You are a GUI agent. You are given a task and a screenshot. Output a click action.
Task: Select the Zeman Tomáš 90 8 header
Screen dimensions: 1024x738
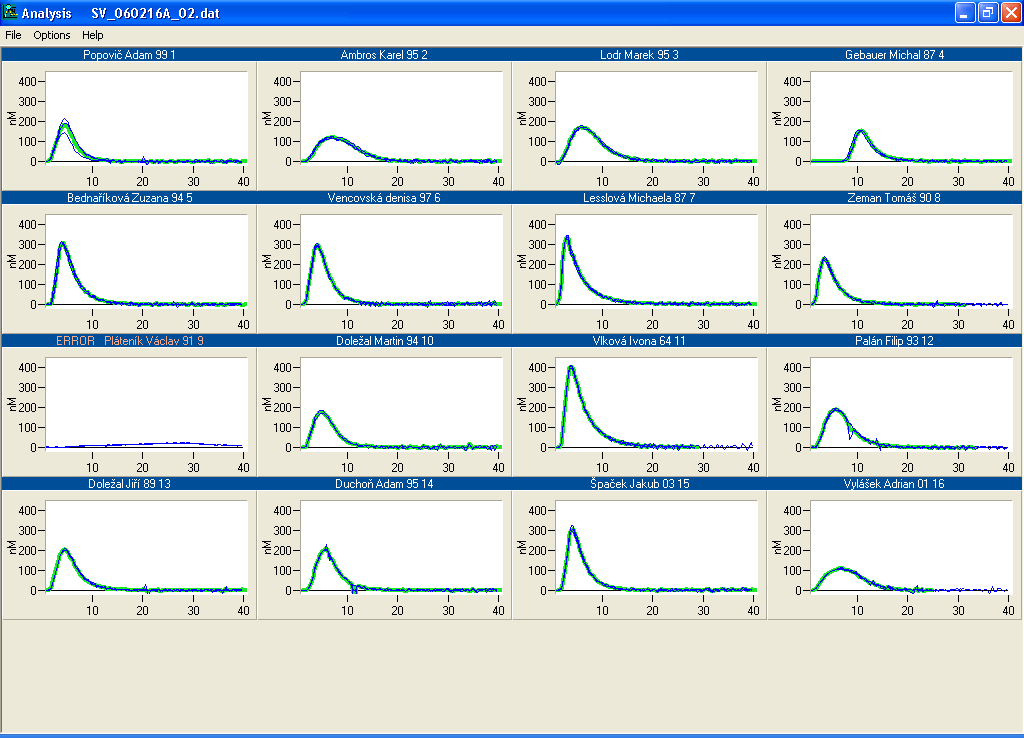(895, 198)
